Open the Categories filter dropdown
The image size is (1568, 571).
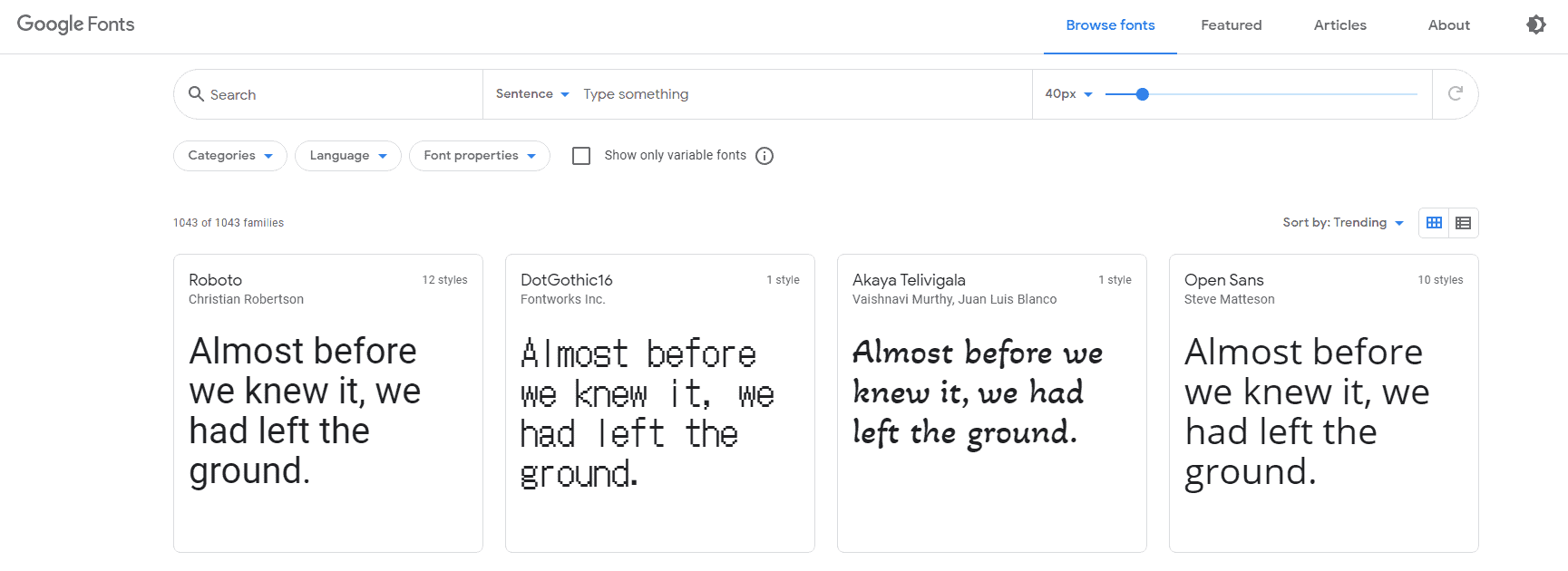coord(230,156)
